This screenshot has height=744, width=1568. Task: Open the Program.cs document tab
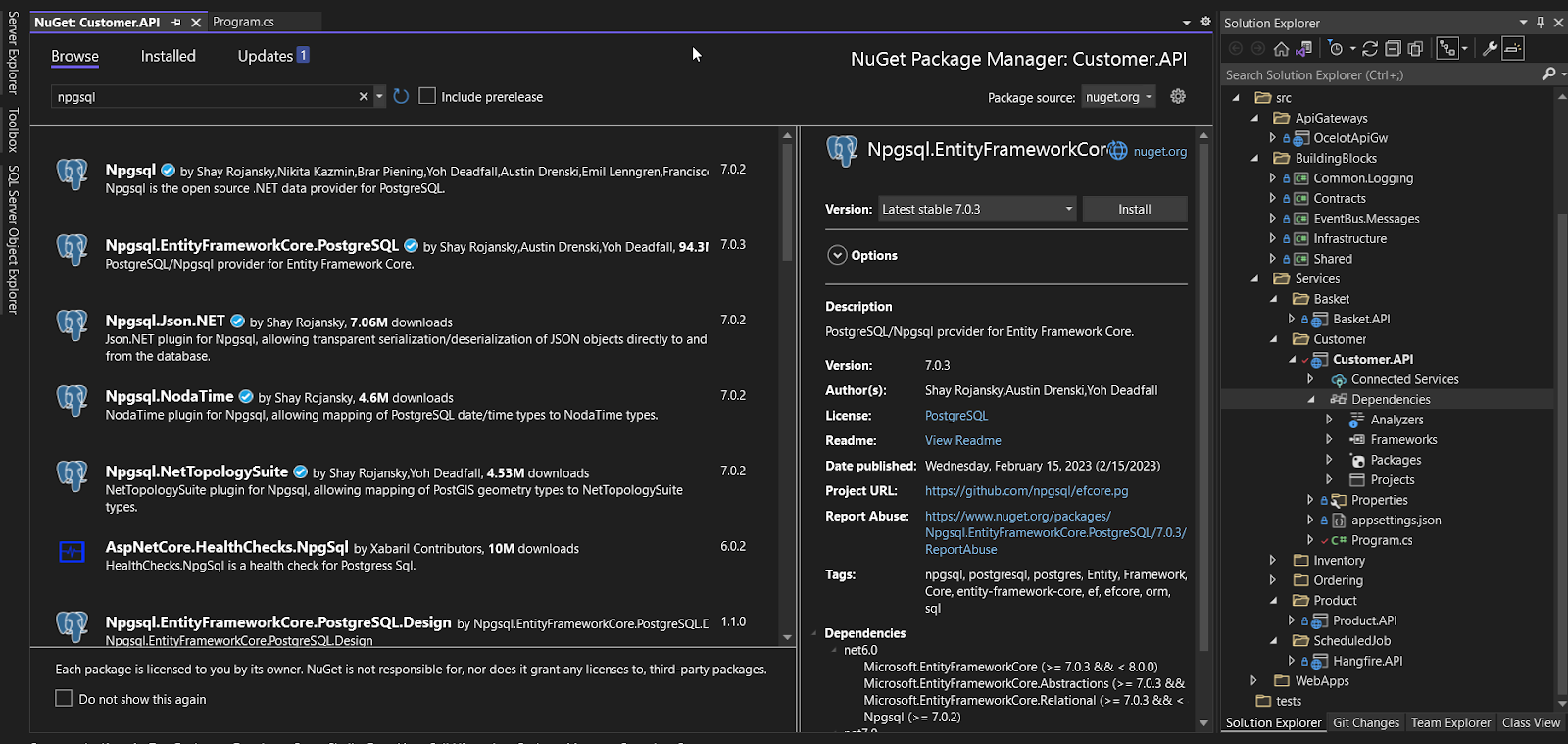pyautogui.click(x=243, y=22)
